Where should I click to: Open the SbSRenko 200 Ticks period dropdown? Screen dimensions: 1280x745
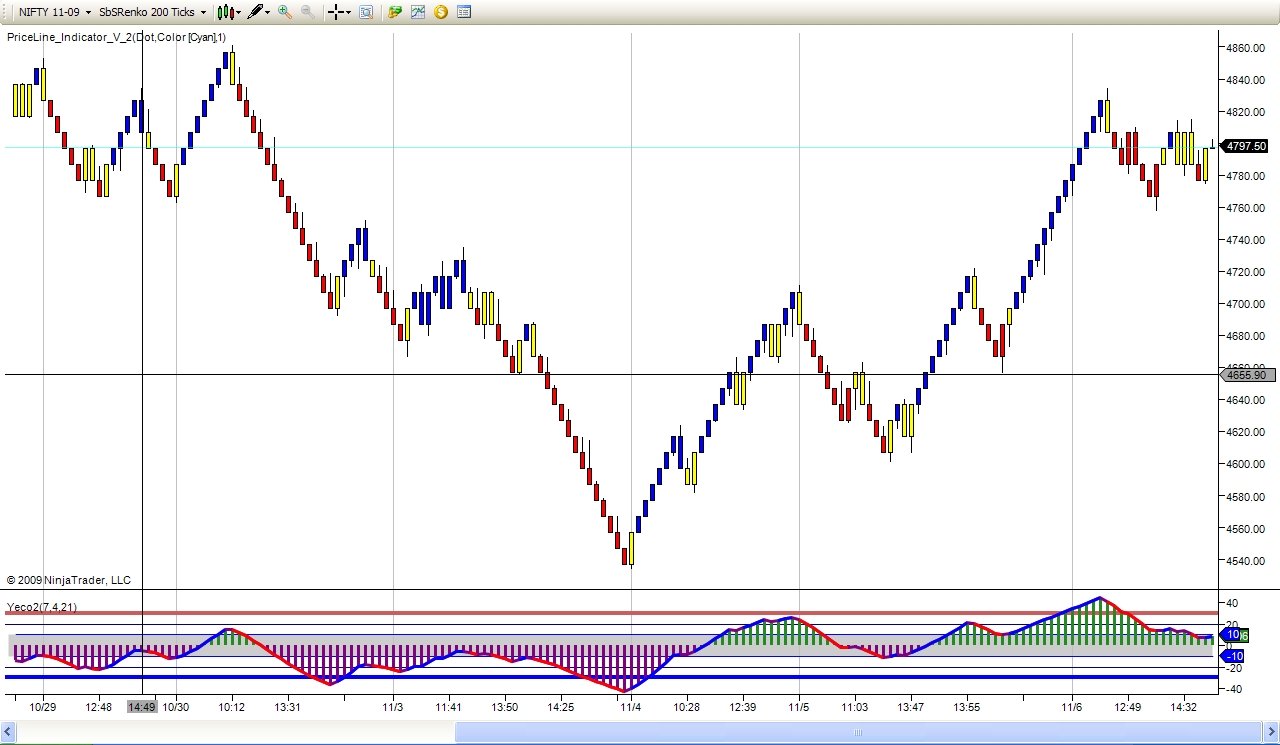click(x=153, y=12)
